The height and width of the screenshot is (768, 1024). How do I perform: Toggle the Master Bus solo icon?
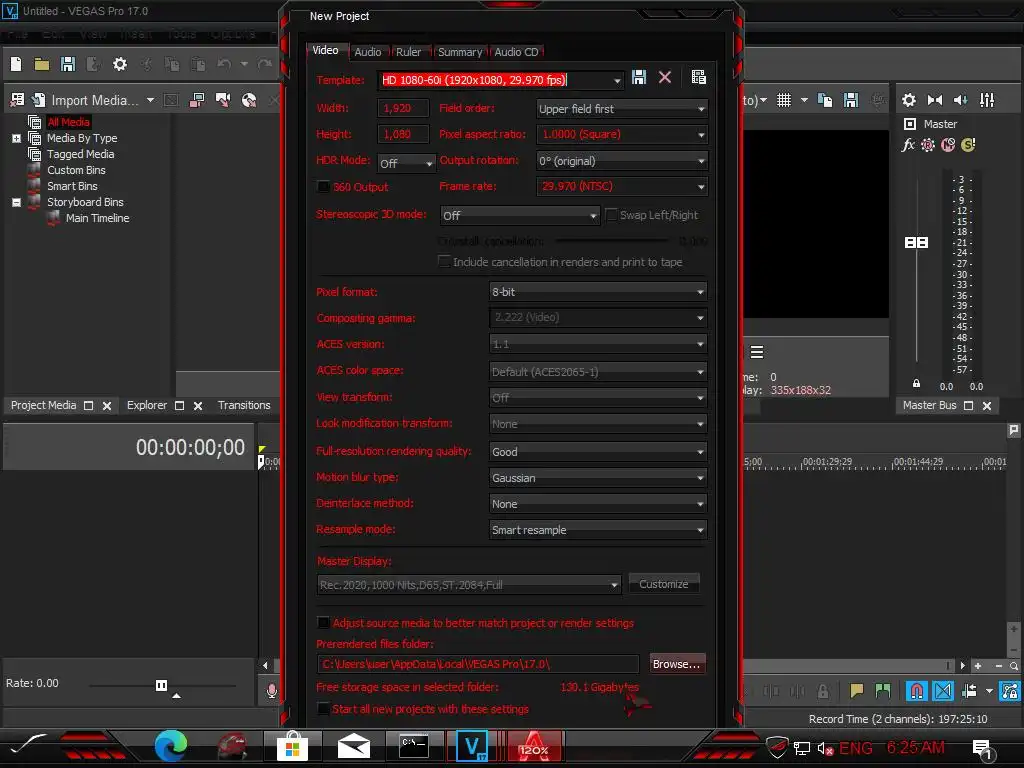(968, 145)
